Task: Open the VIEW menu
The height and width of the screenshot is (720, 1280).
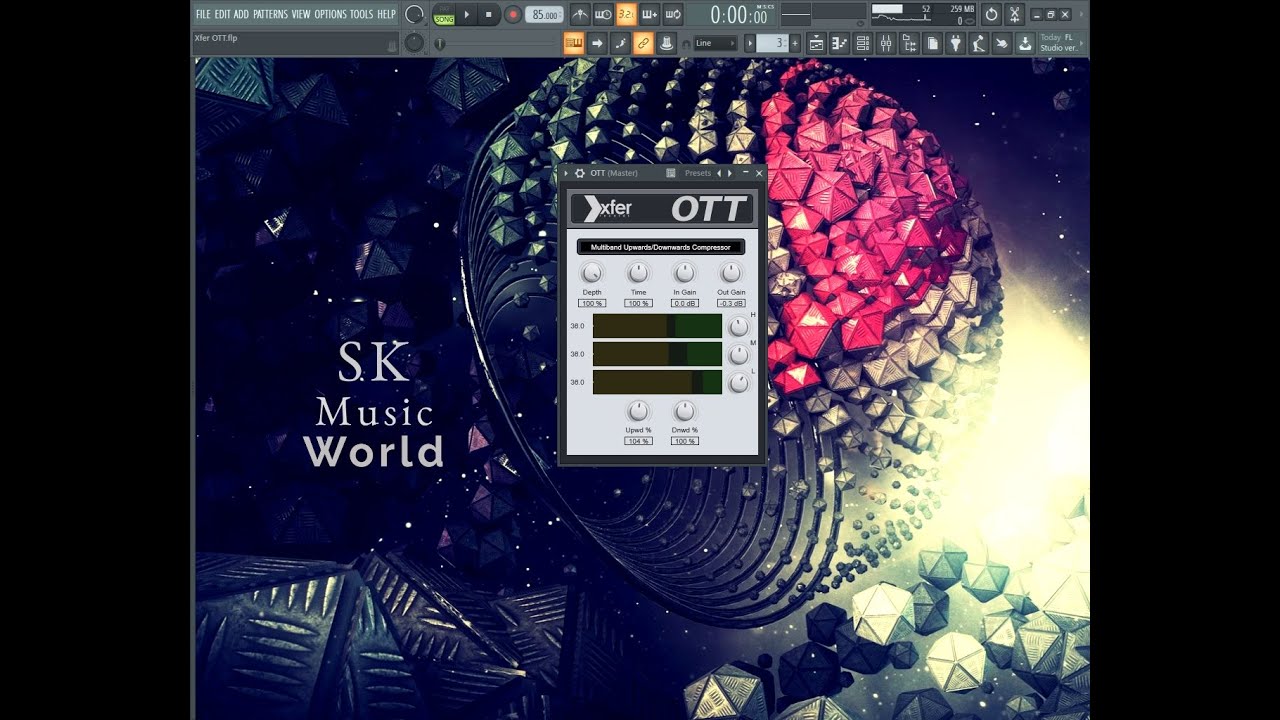Action: click(x=301, y=14)
